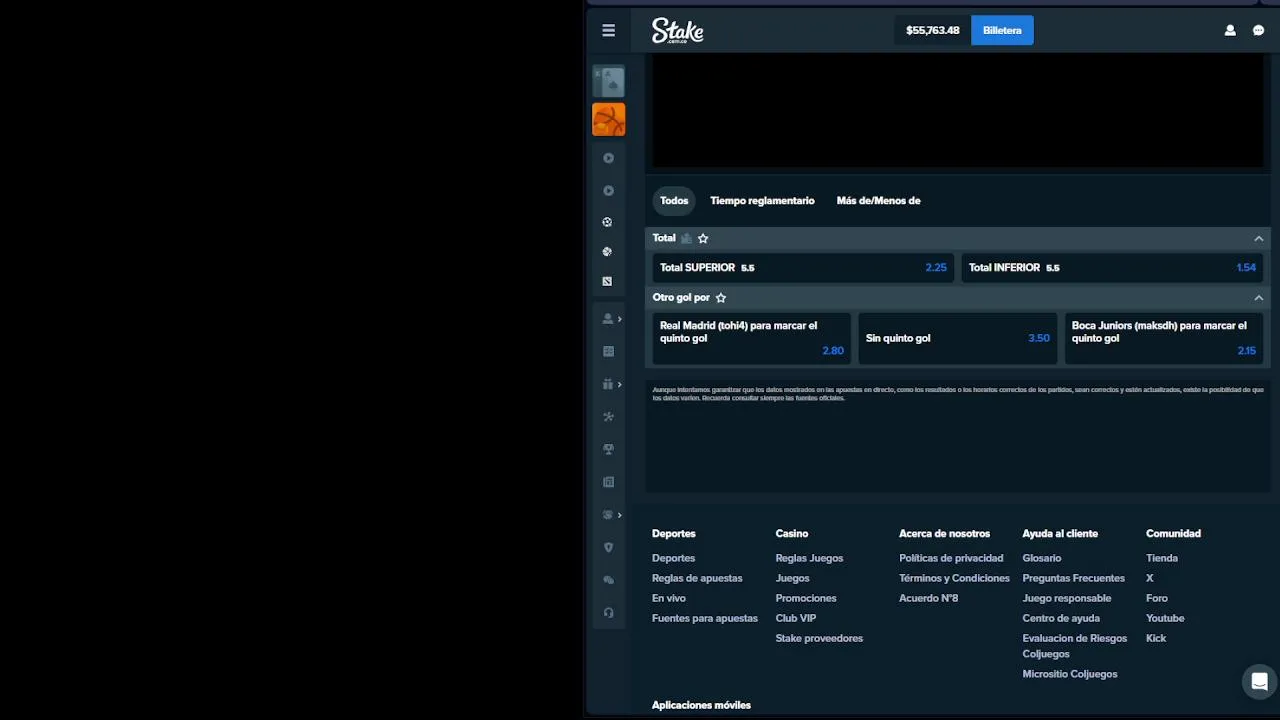The width and height of the screenshot is (1280, 720).
Task: Switch to Más de/Menos de tab
Action: click(x=878, y=200)
